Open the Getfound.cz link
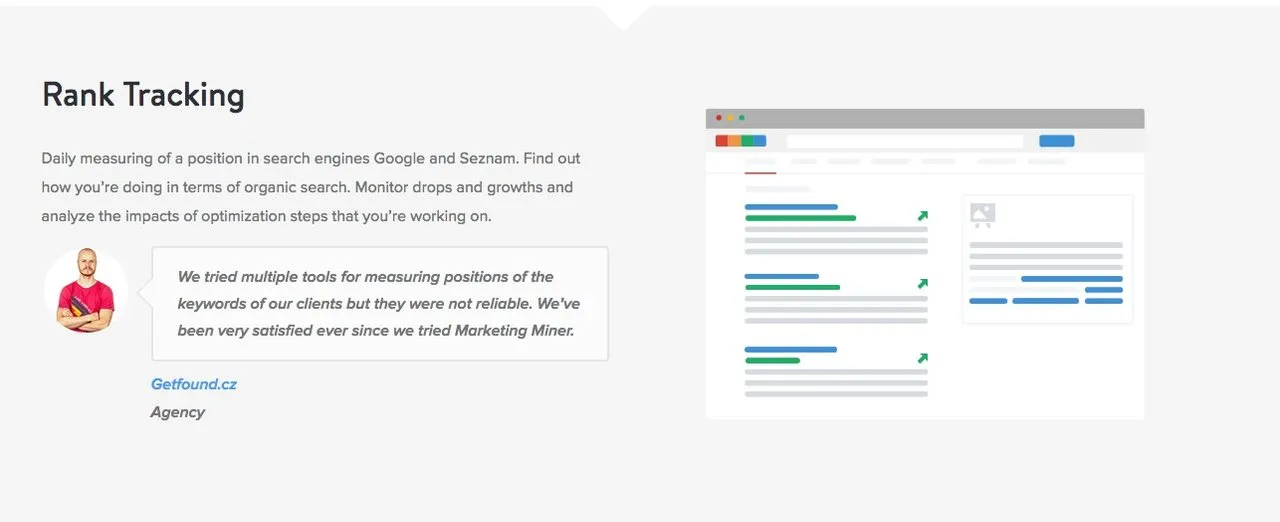Viewport: 1280px width, 522px height. (194, 384)
